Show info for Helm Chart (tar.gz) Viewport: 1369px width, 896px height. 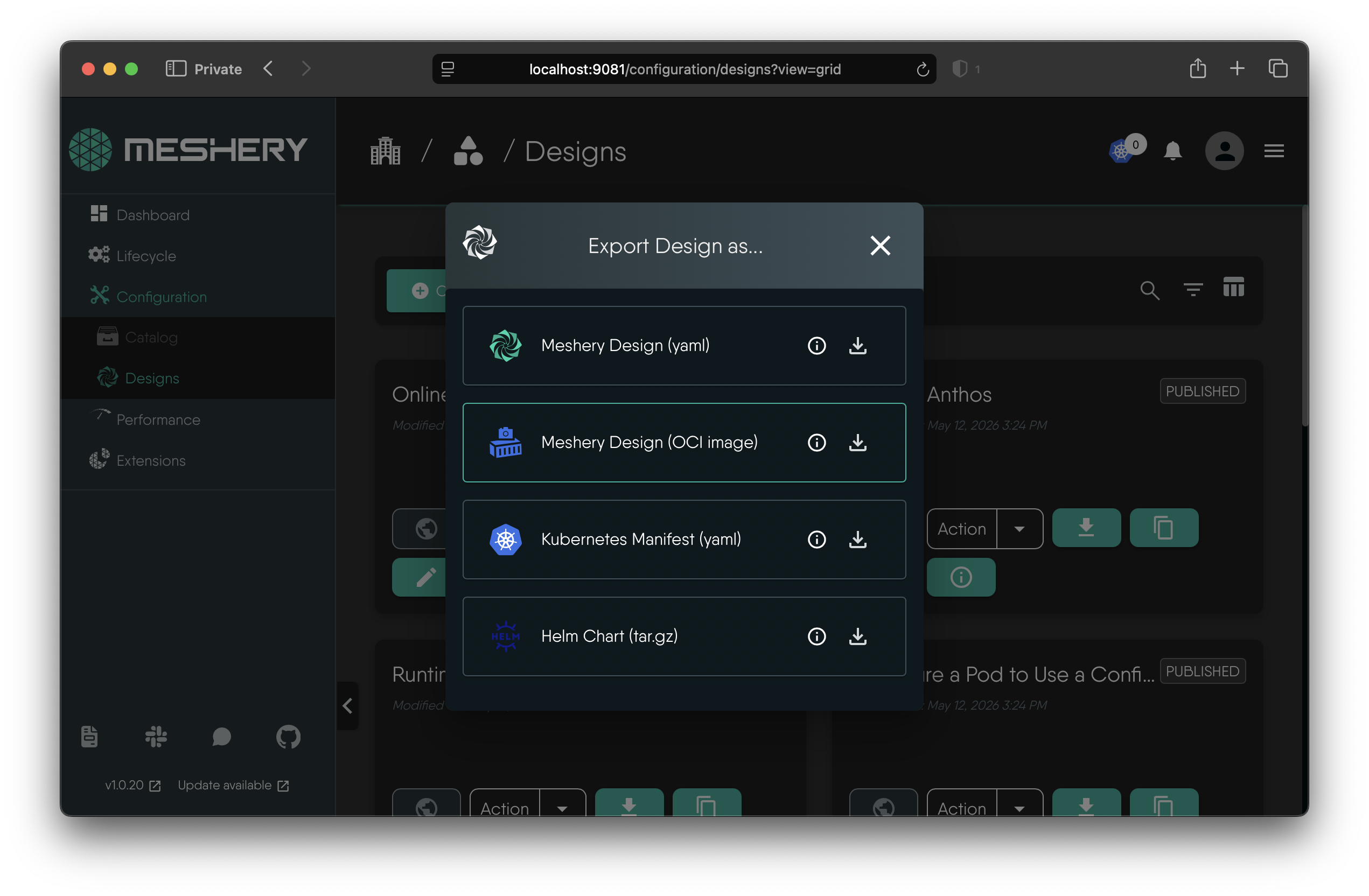pyautogui.click(x=817, y=636)
